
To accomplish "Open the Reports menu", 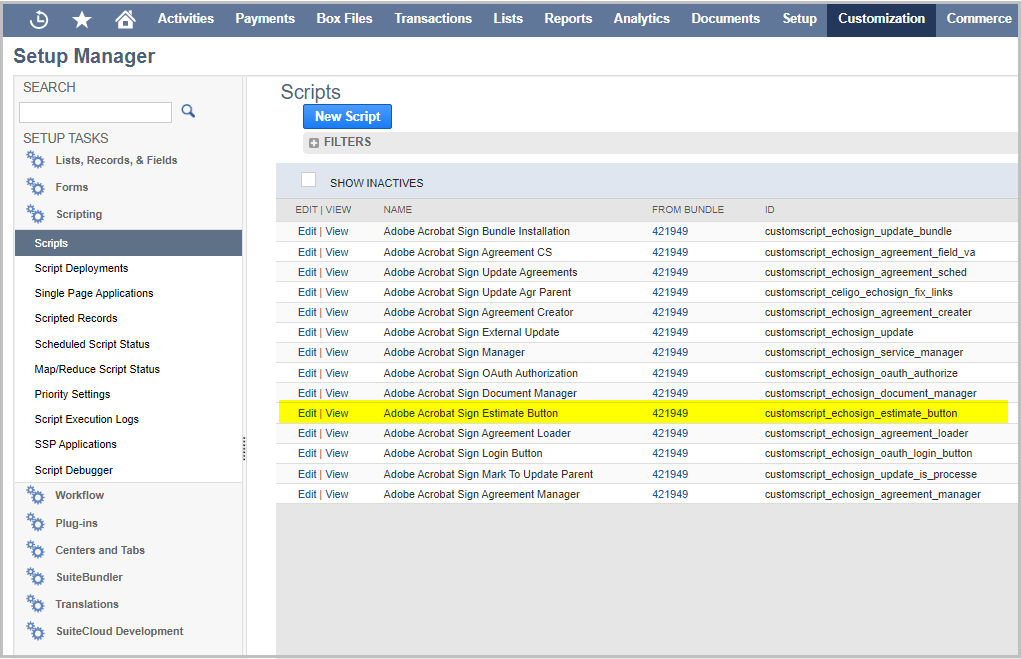I will [568, 18].
